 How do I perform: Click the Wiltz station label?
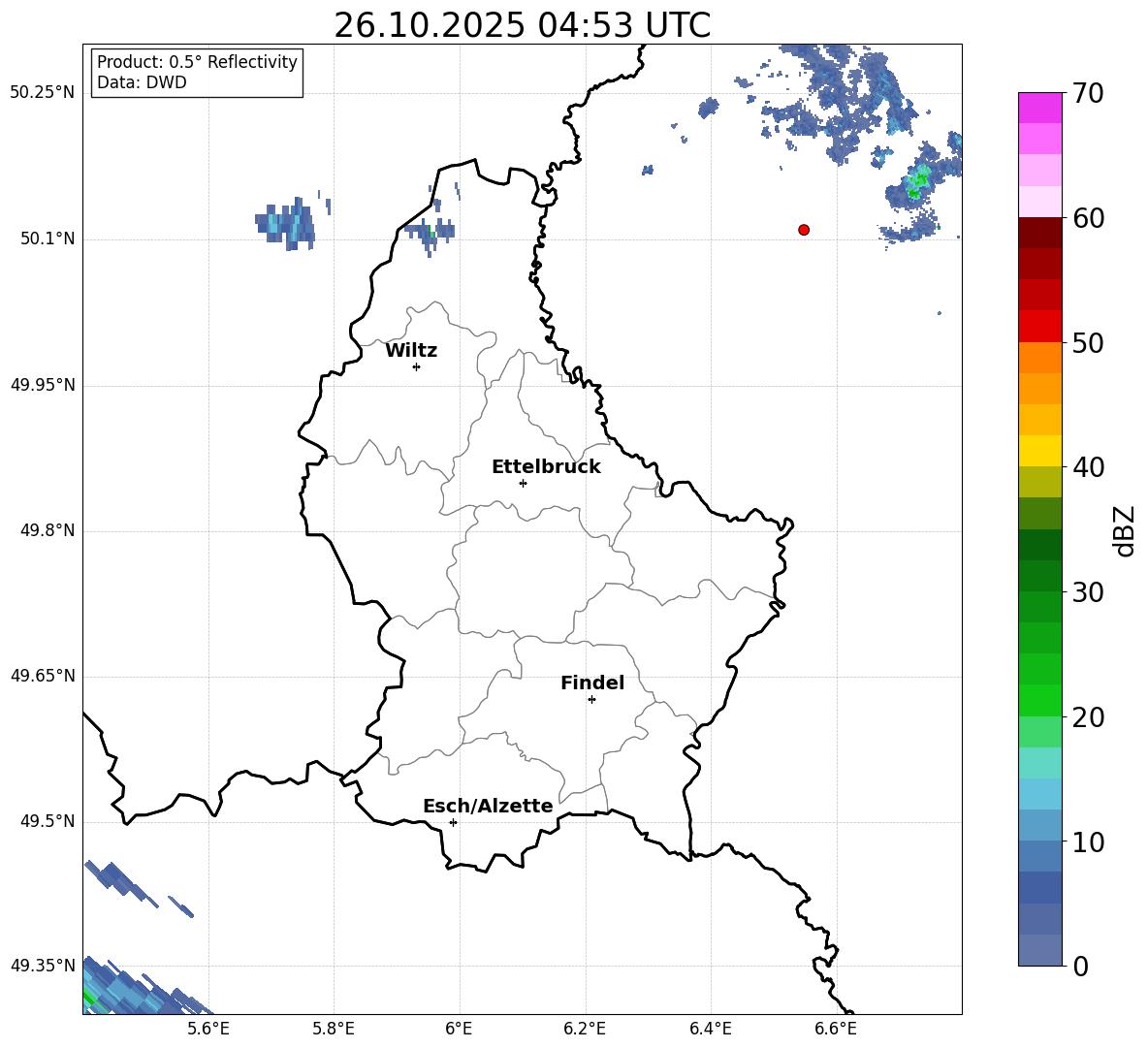411,351
